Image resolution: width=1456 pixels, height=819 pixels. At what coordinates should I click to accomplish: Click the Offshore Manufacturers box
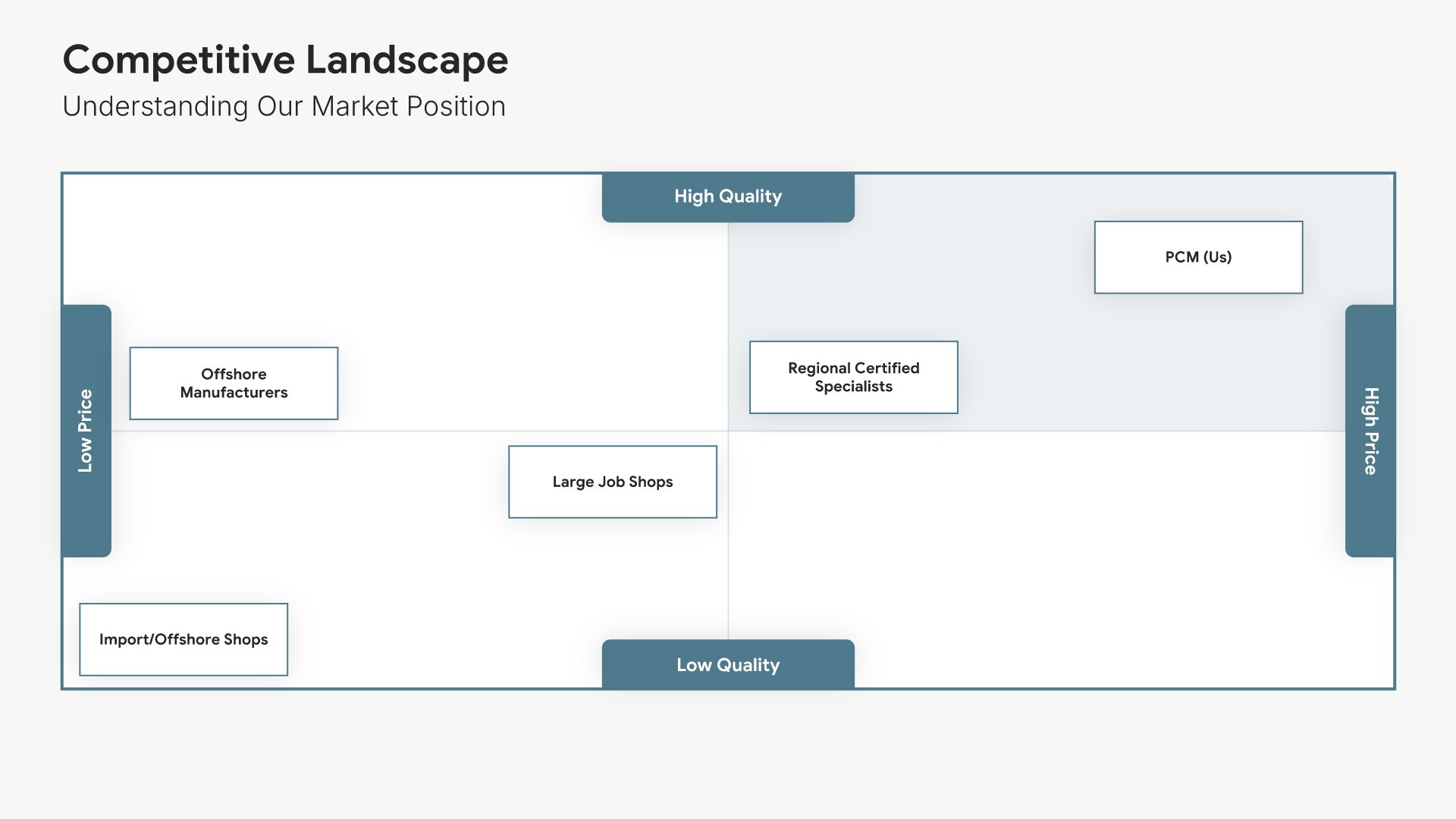(234, 383)
